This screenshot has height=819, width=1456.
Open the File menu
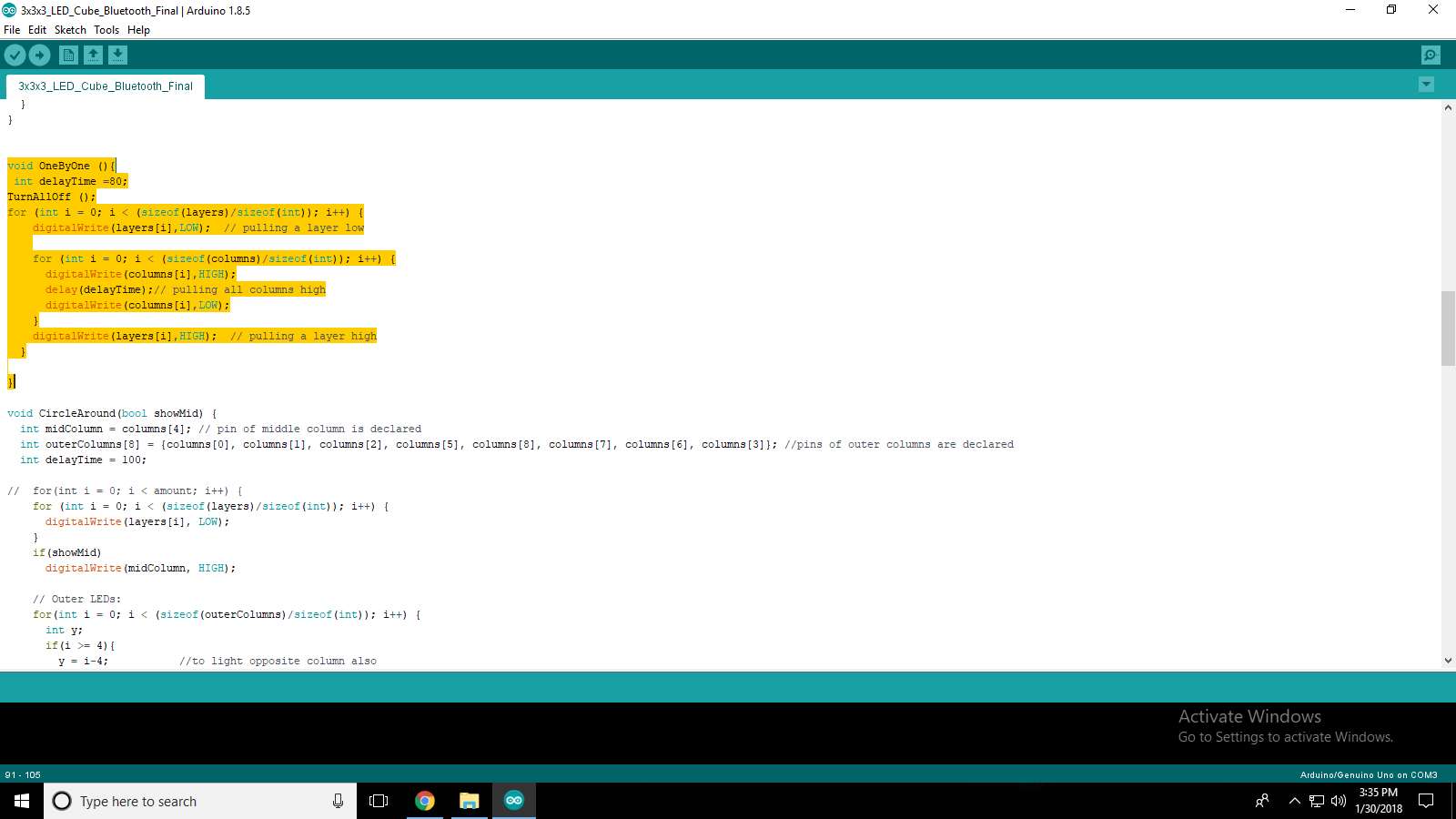tap(12, 30)
